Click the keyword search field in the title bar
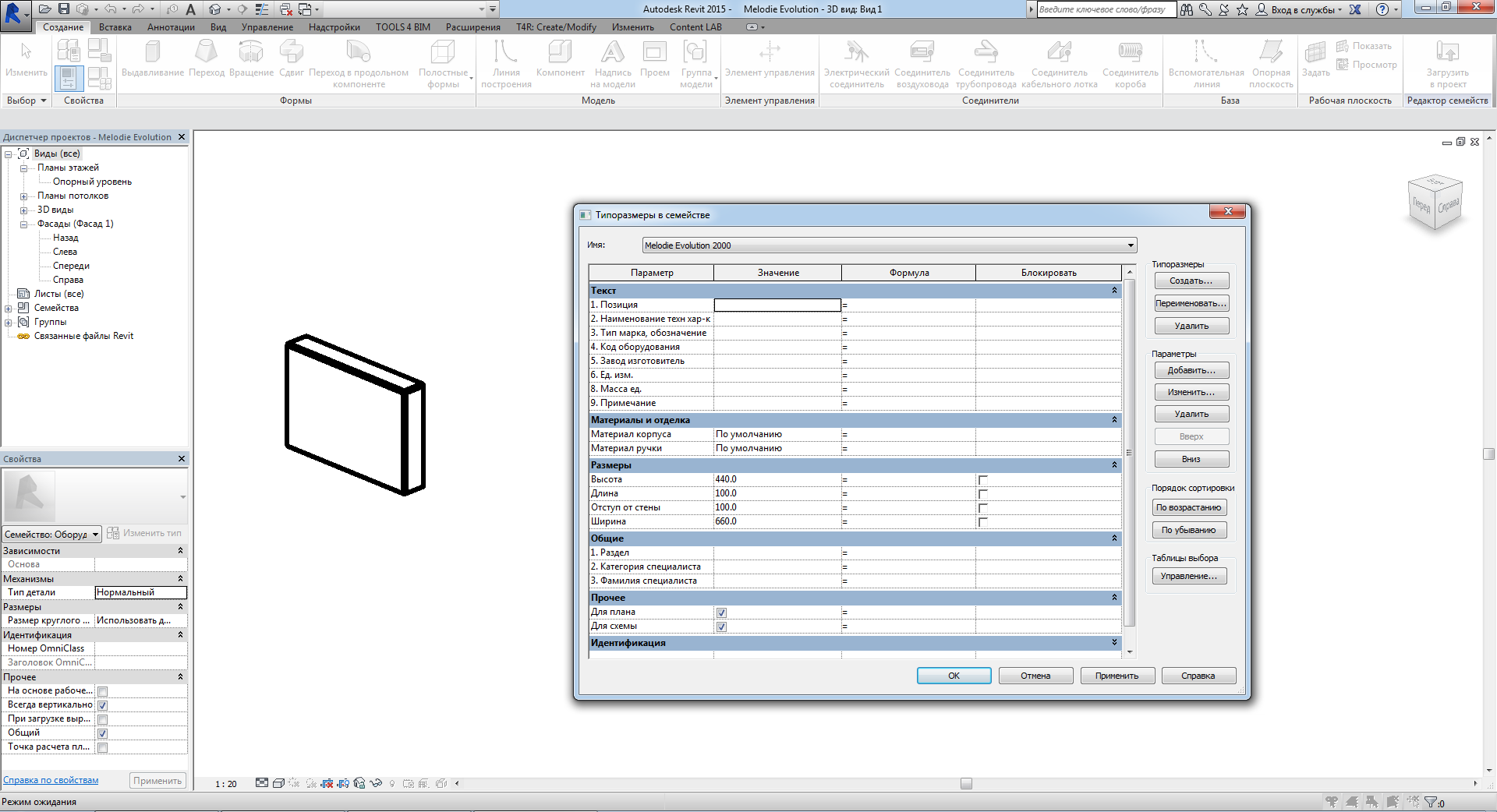 tap(1106, 9)
